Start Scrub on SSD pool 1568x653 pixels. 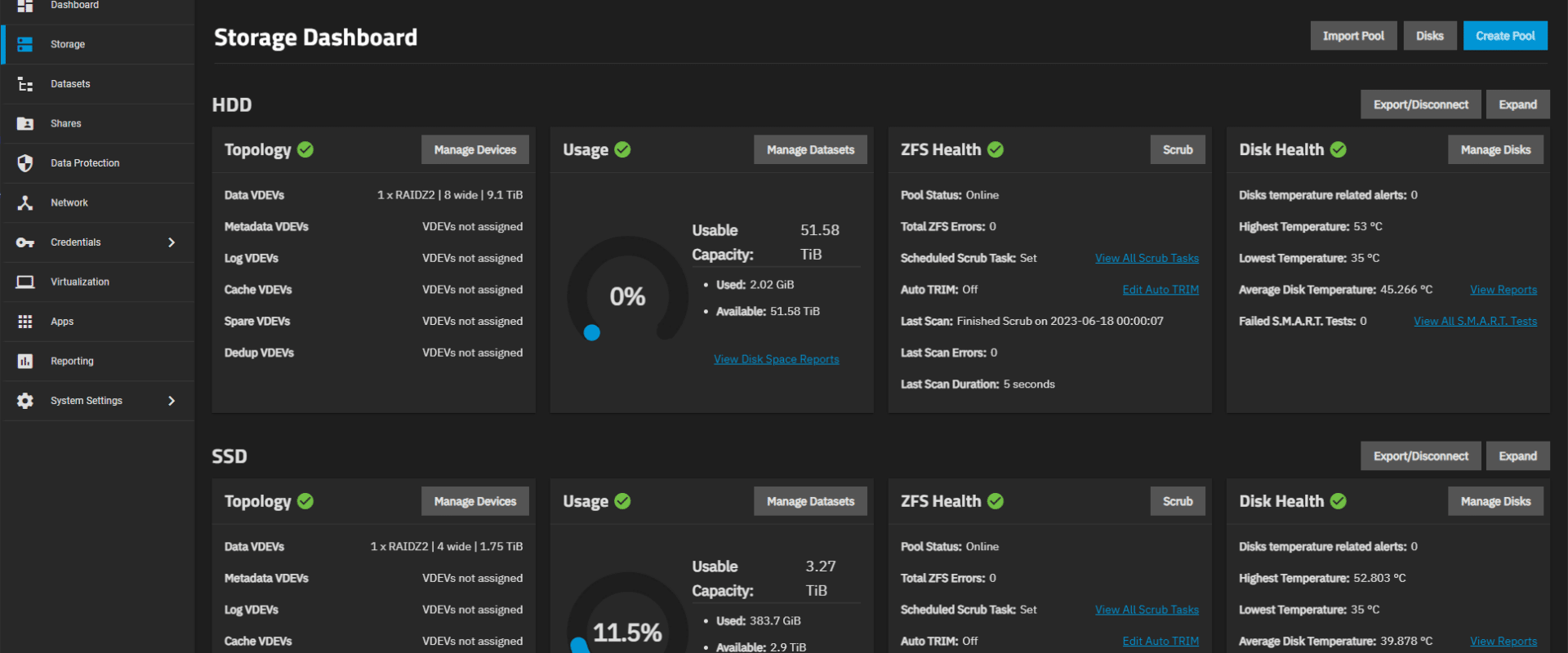point(1178,501)
